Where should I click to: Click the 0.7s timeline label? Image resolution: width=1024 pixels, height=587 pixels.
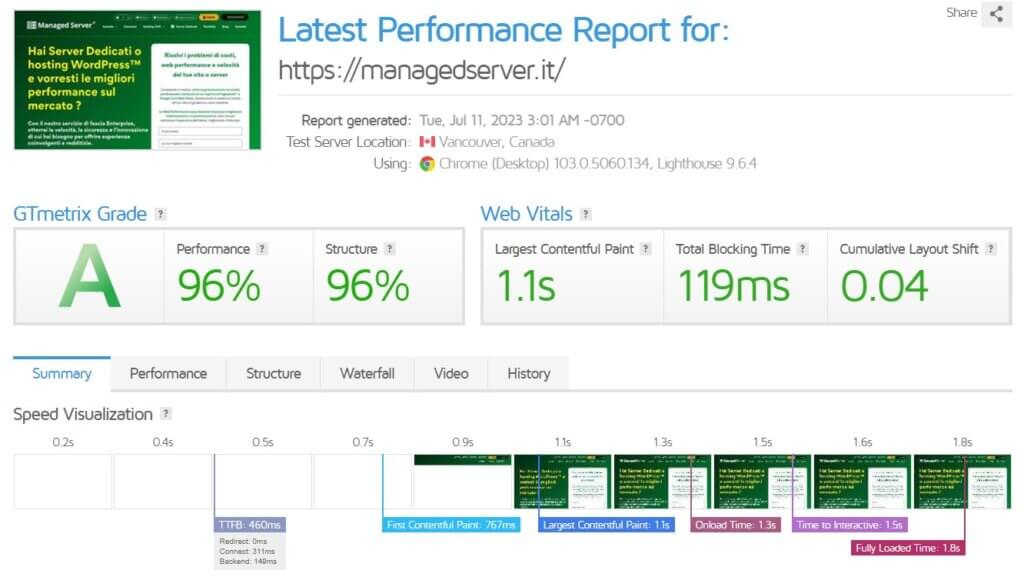pyautogui.click(x=362, y=442)
